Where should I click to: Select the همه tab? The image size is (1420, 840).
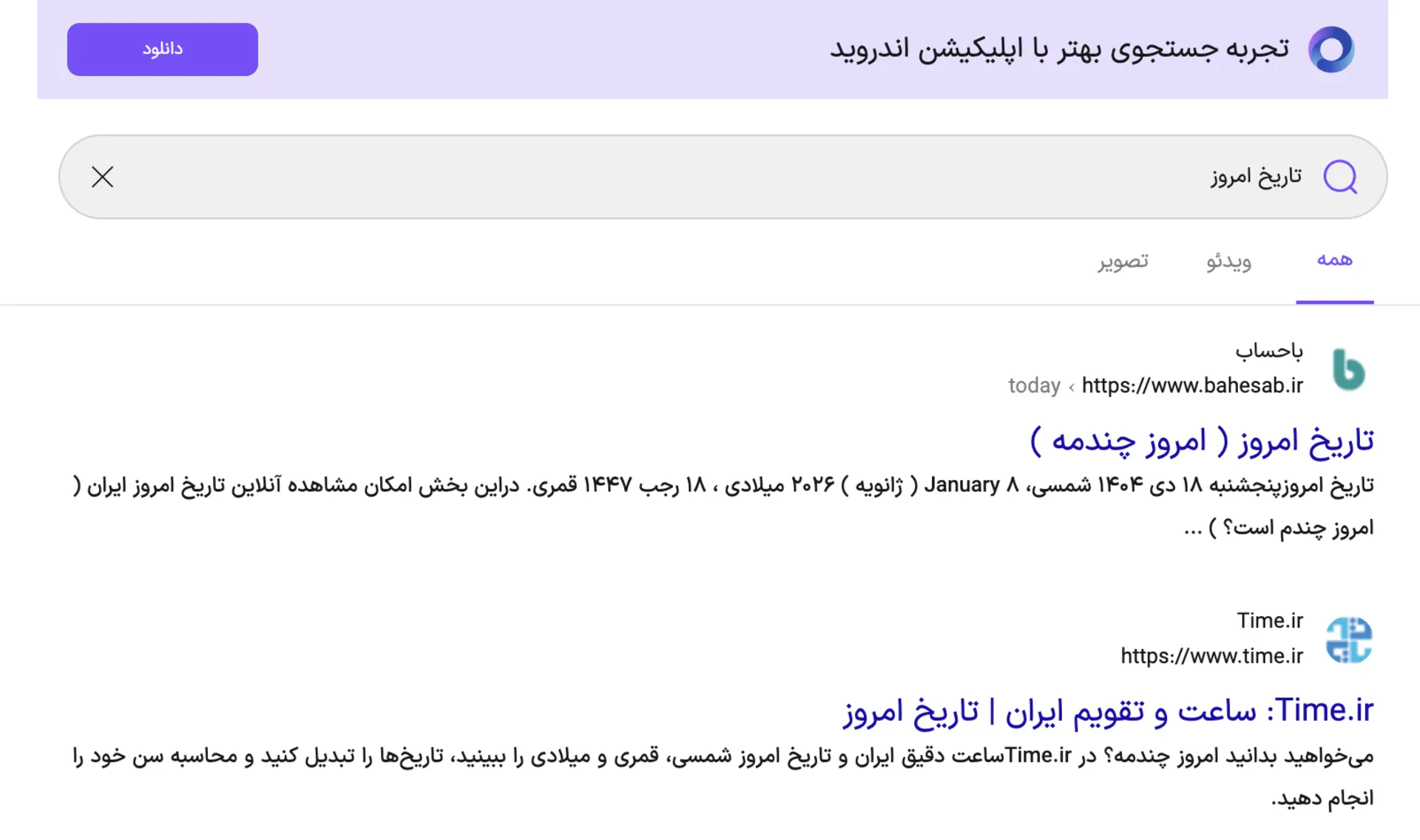1333,260
